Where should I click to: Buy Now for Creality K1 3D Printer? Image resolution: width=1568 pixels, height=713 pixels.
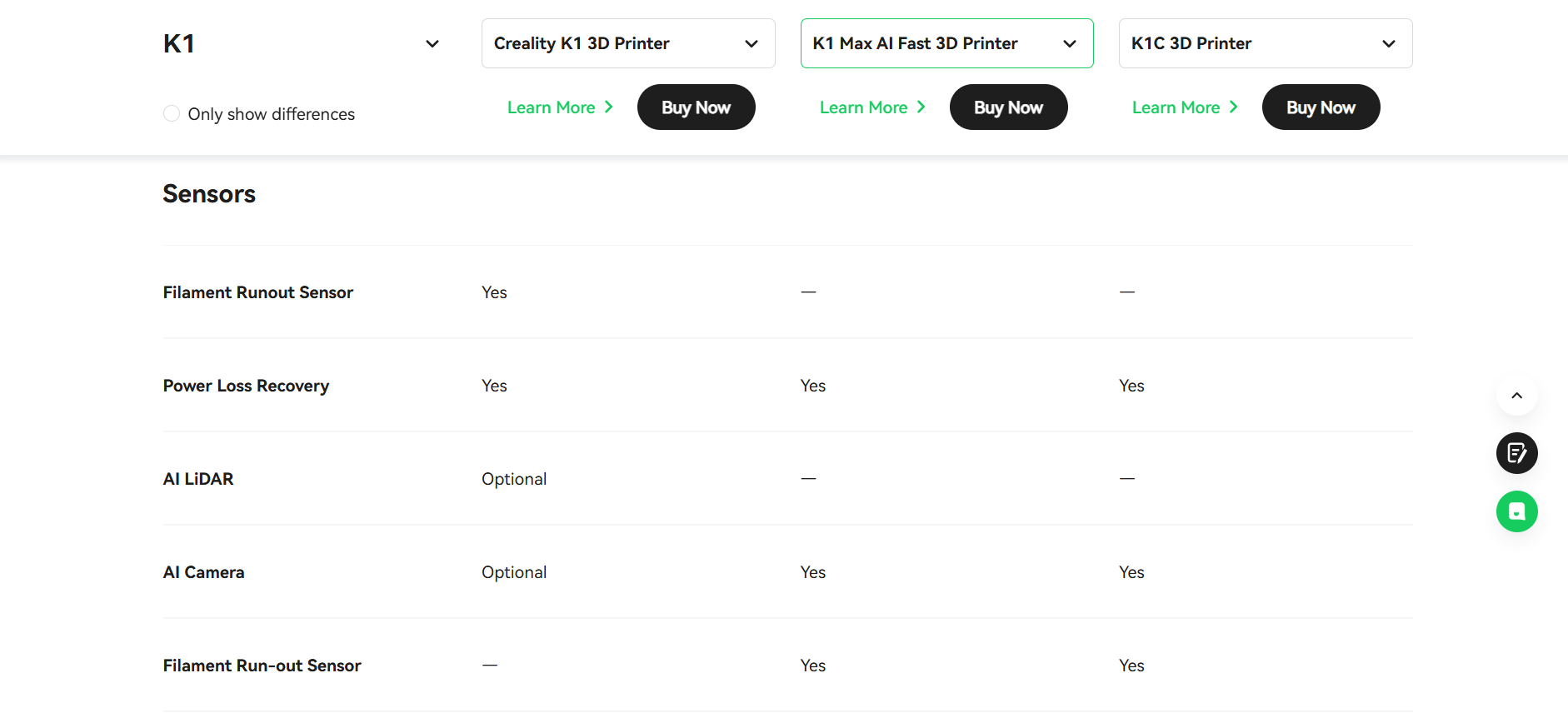click(697, 107)
